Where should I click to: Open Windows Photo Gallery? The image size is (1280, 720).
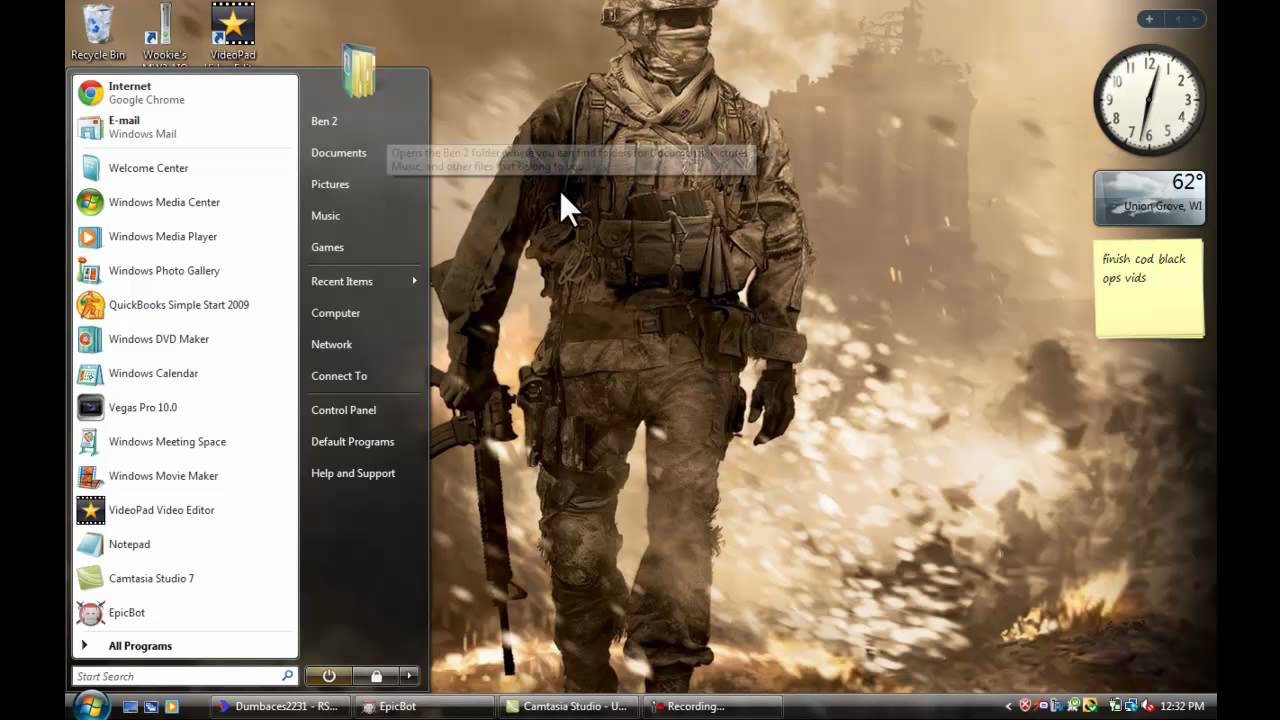coord(185,270)
